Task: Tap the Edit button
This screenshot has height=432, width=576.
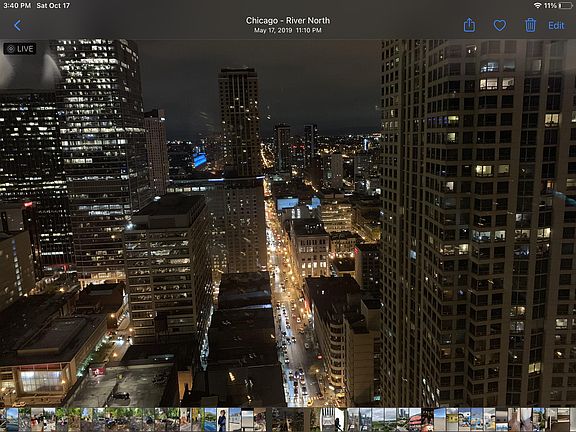Action: click(556, 25)
